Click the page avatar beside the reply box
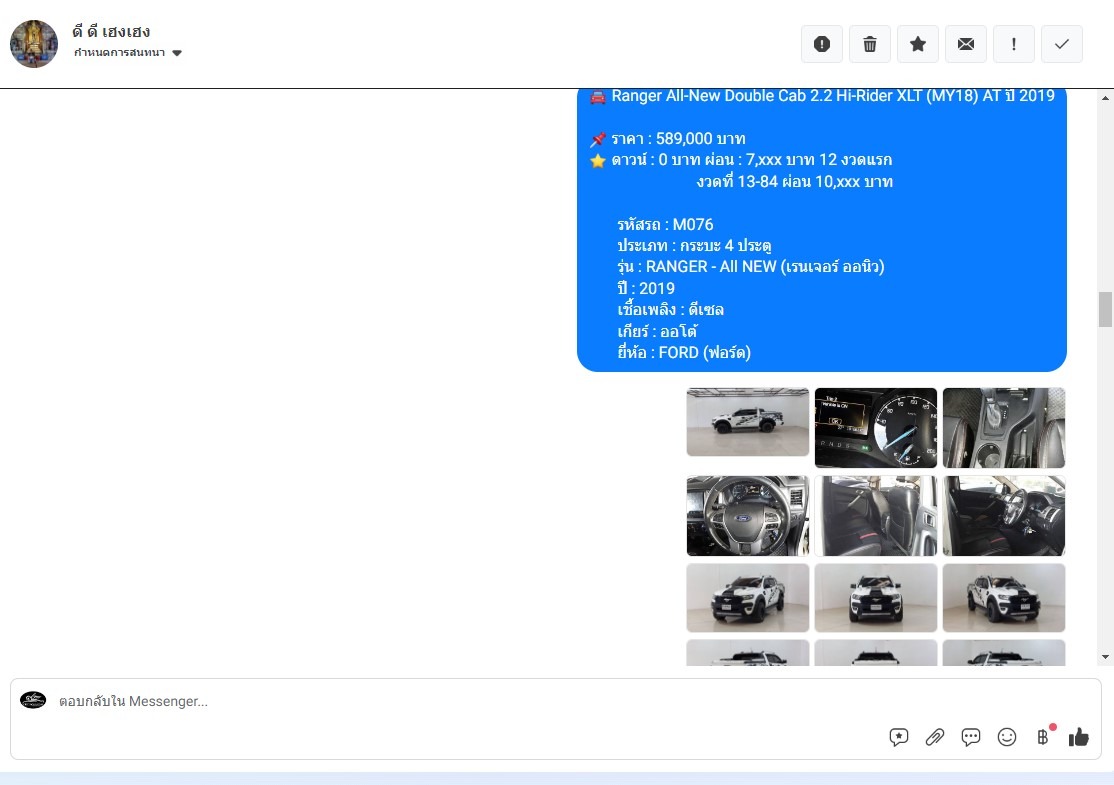 (x=33, y=700)
